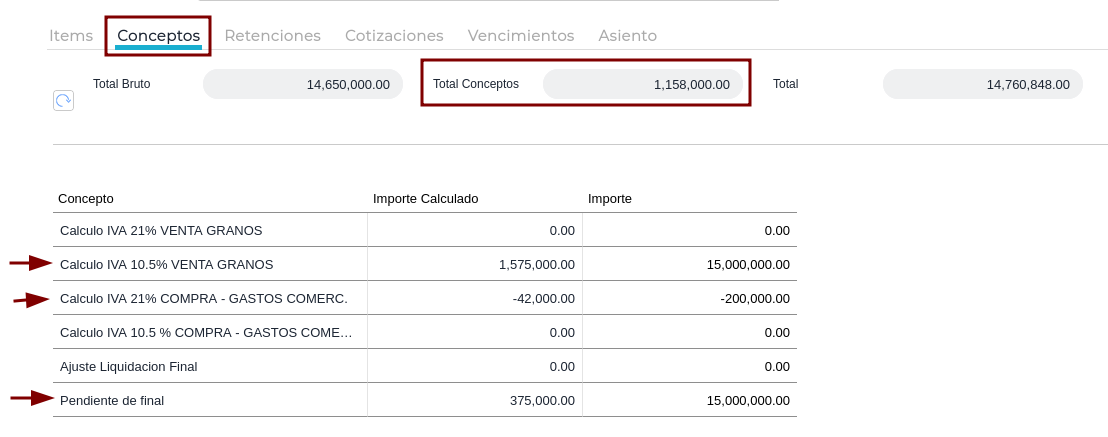Go to the Vencimientos tab

coord(521,35)
